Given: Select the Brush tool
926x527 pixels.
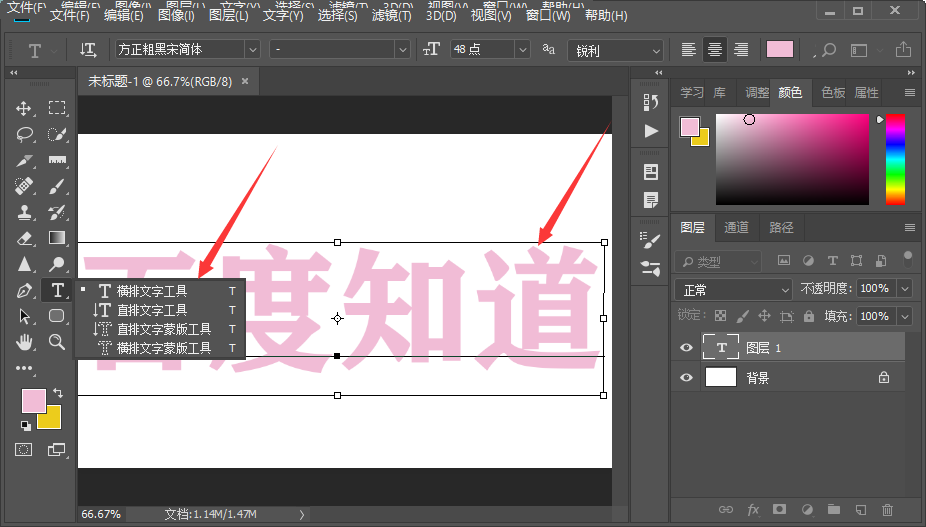Looking at the screenshot, I should [x=57, y=187].
